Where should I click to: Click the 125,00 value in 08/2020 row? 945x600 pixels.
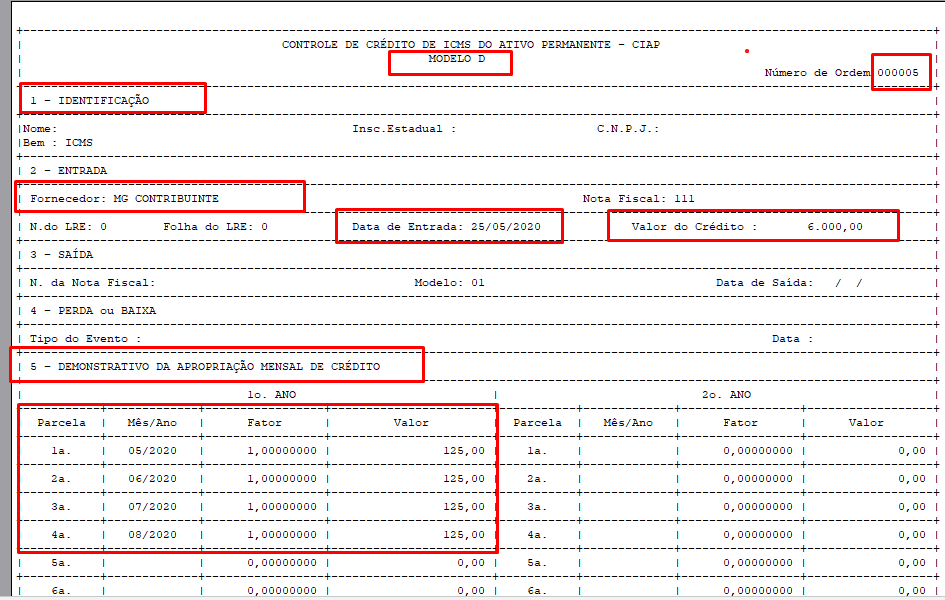click(463, 535)
